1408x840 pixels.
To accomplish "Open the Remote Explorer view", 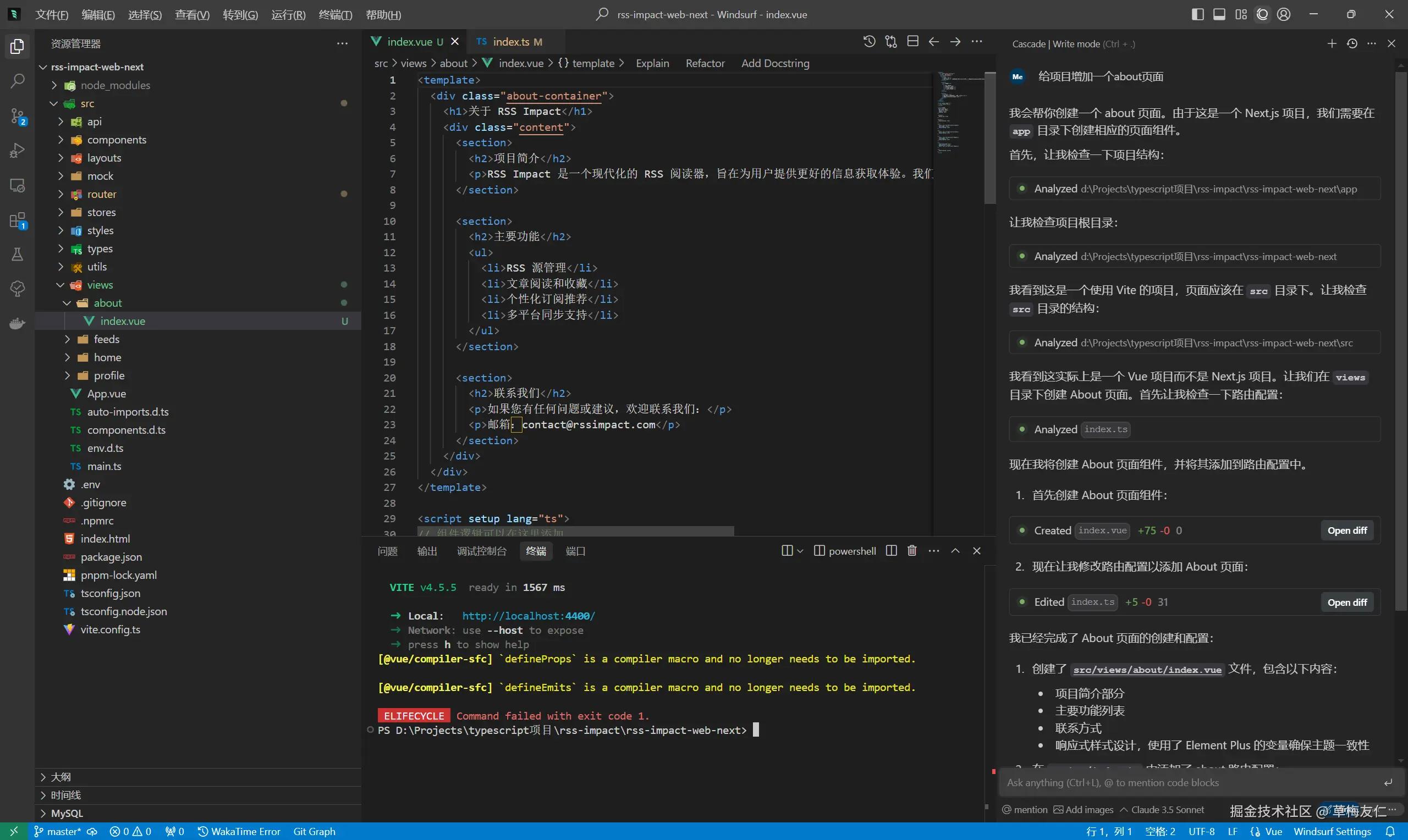I will [x=17, y=185].
